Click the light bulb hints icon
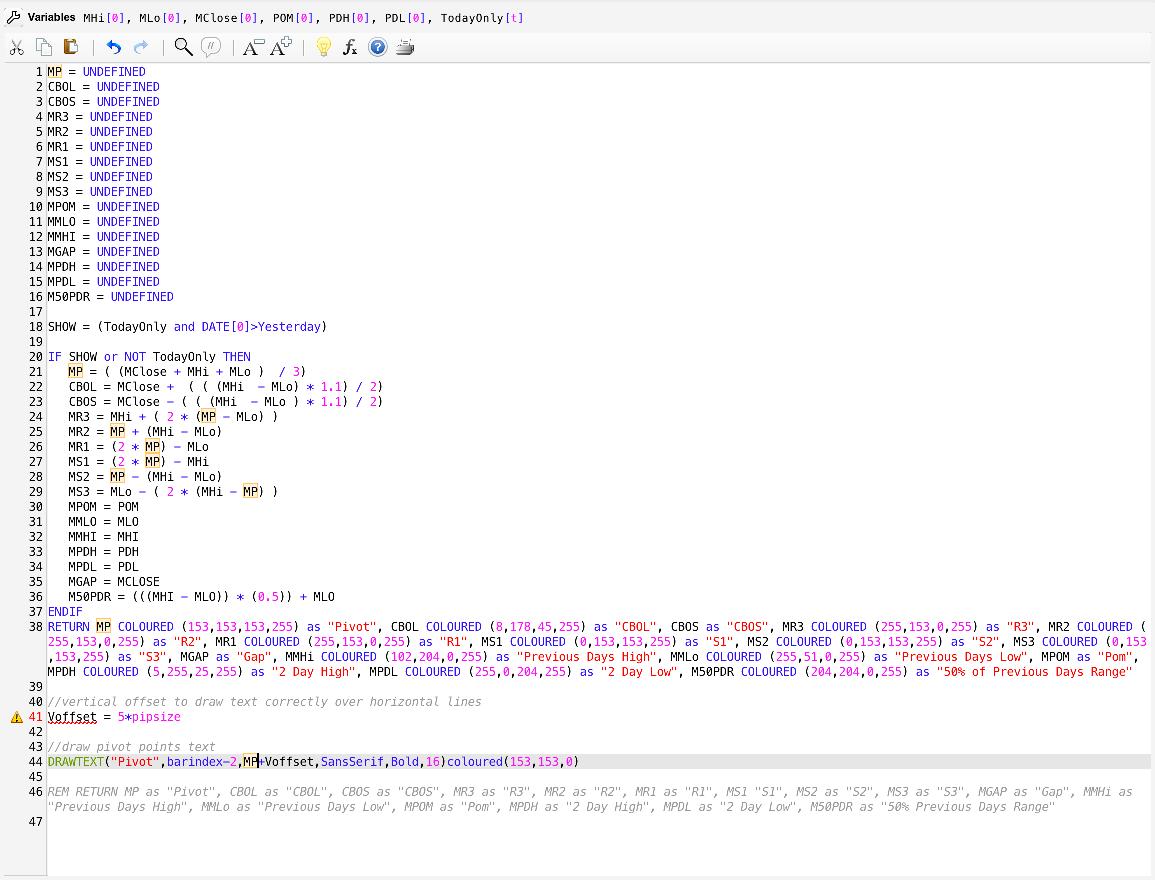The height and width of the screenshot is (880, 1155). [x=323, y=47]
